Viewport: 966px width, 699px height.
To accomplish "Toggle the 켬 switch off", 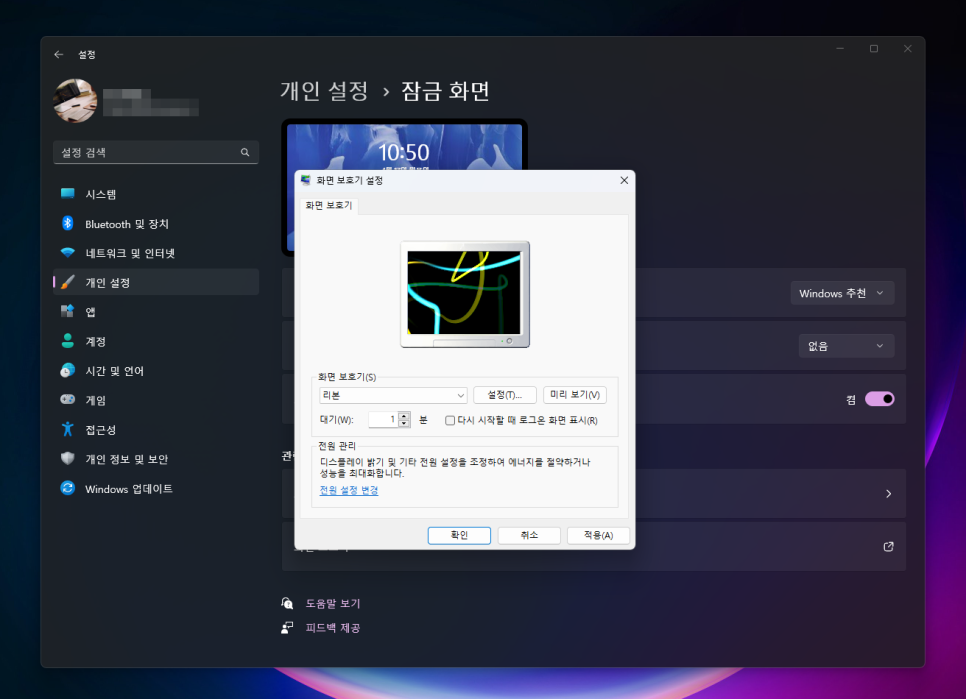I will coord(879,399).
